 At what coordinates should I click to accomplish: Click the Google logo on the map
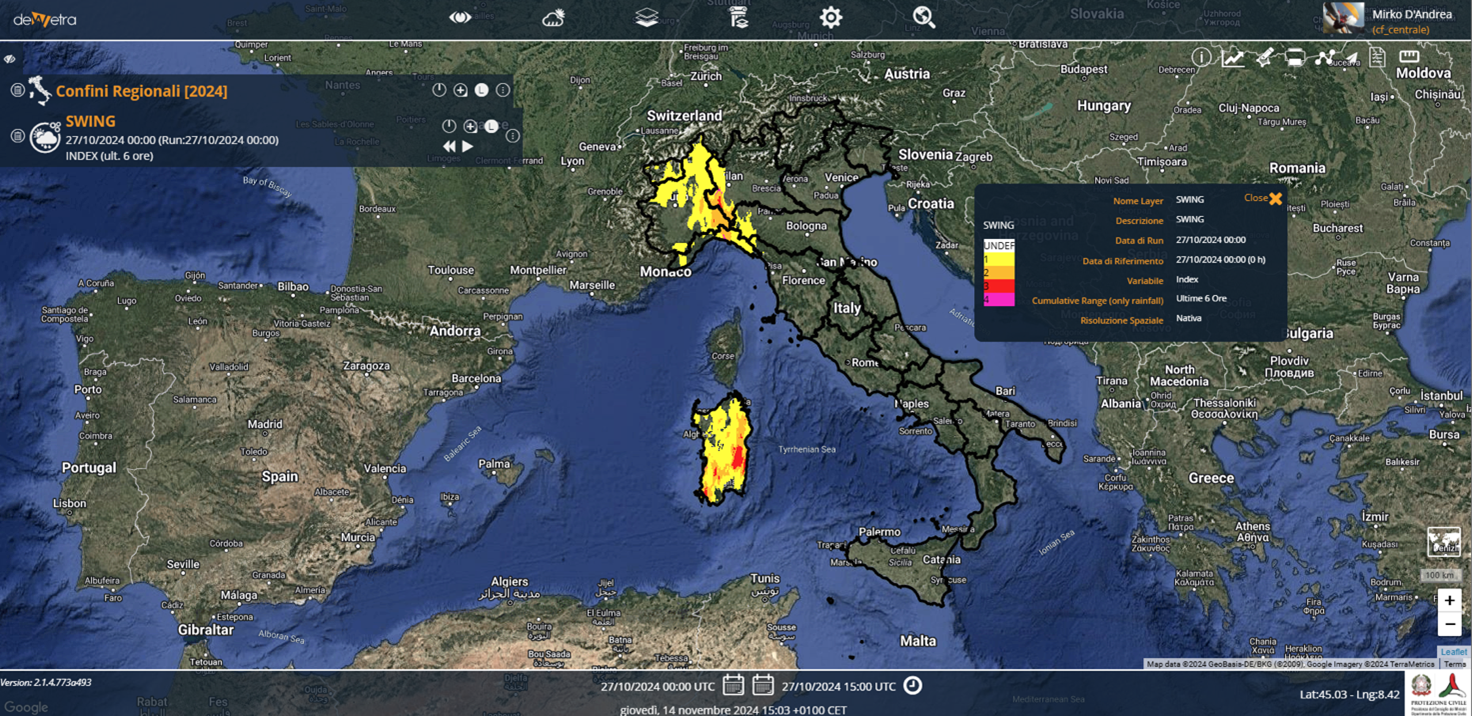click(26, 707)
